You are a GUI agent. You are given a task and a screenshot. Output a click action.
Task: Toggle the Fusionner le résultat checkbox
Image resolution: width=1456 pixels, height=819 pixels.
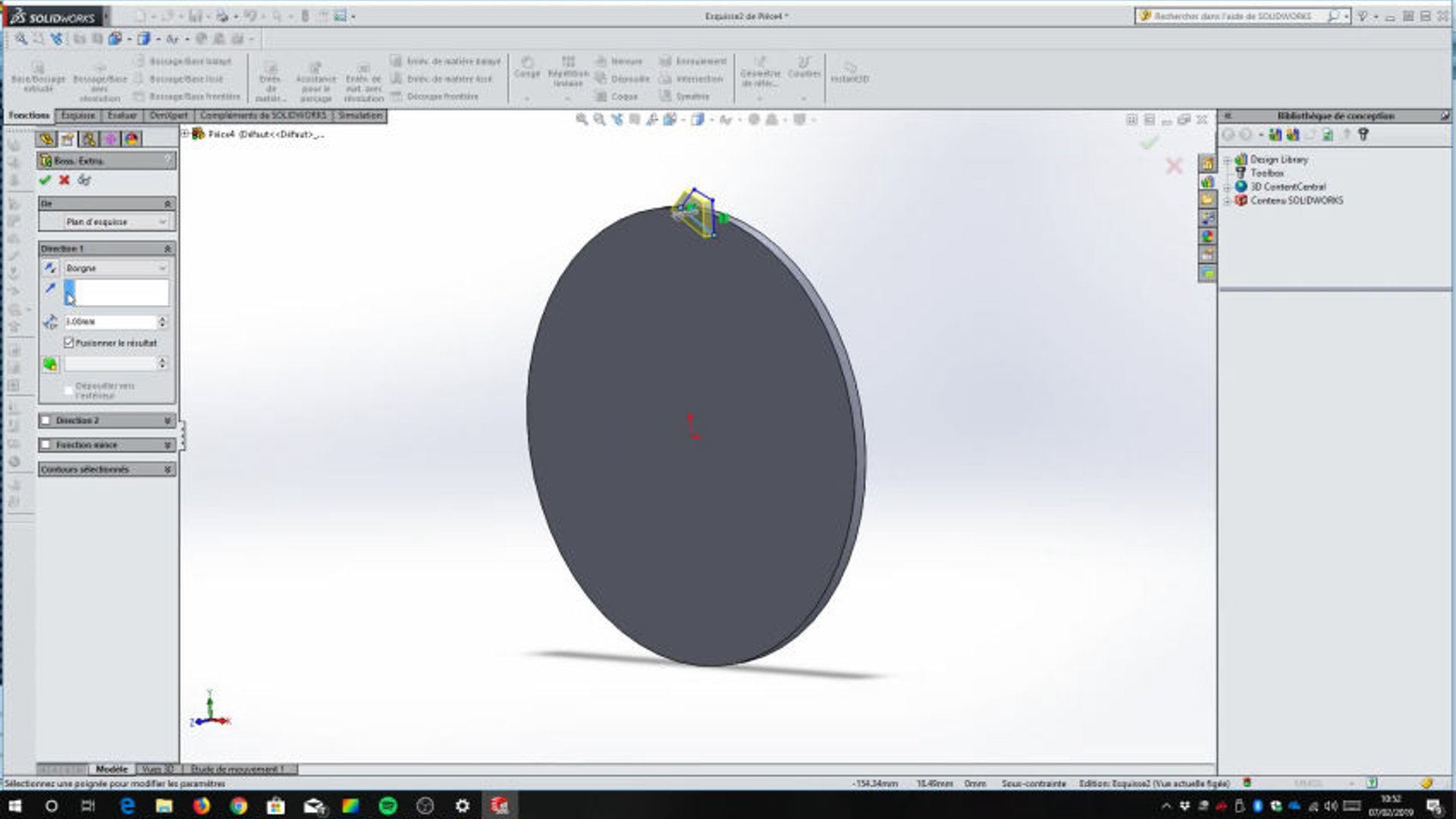[69, 343]
